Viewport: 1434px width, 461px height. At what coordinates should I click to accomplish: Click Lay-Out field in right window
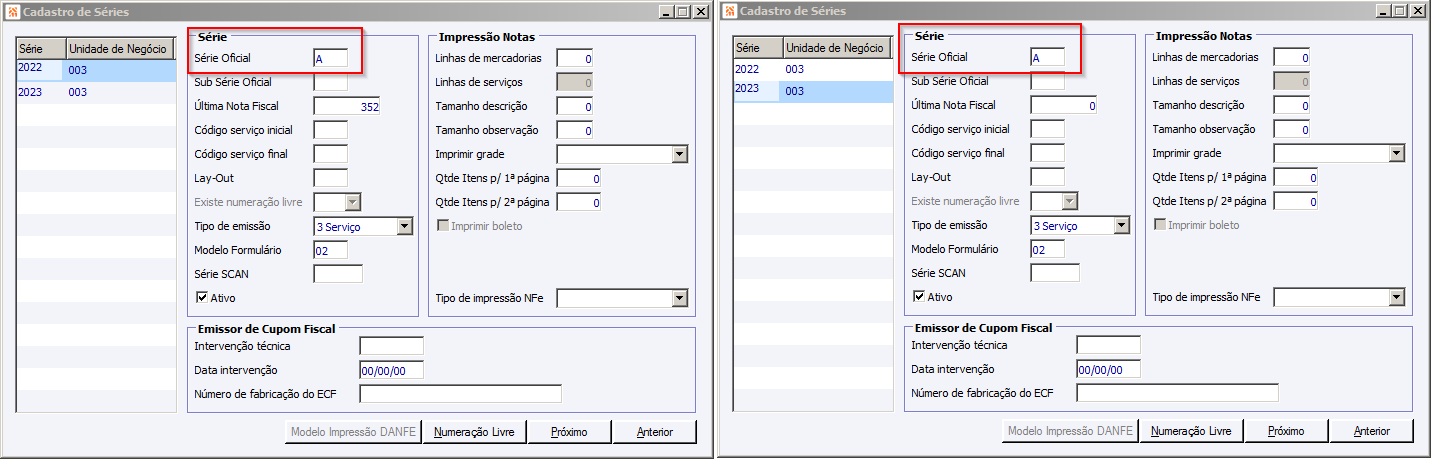1047,177
